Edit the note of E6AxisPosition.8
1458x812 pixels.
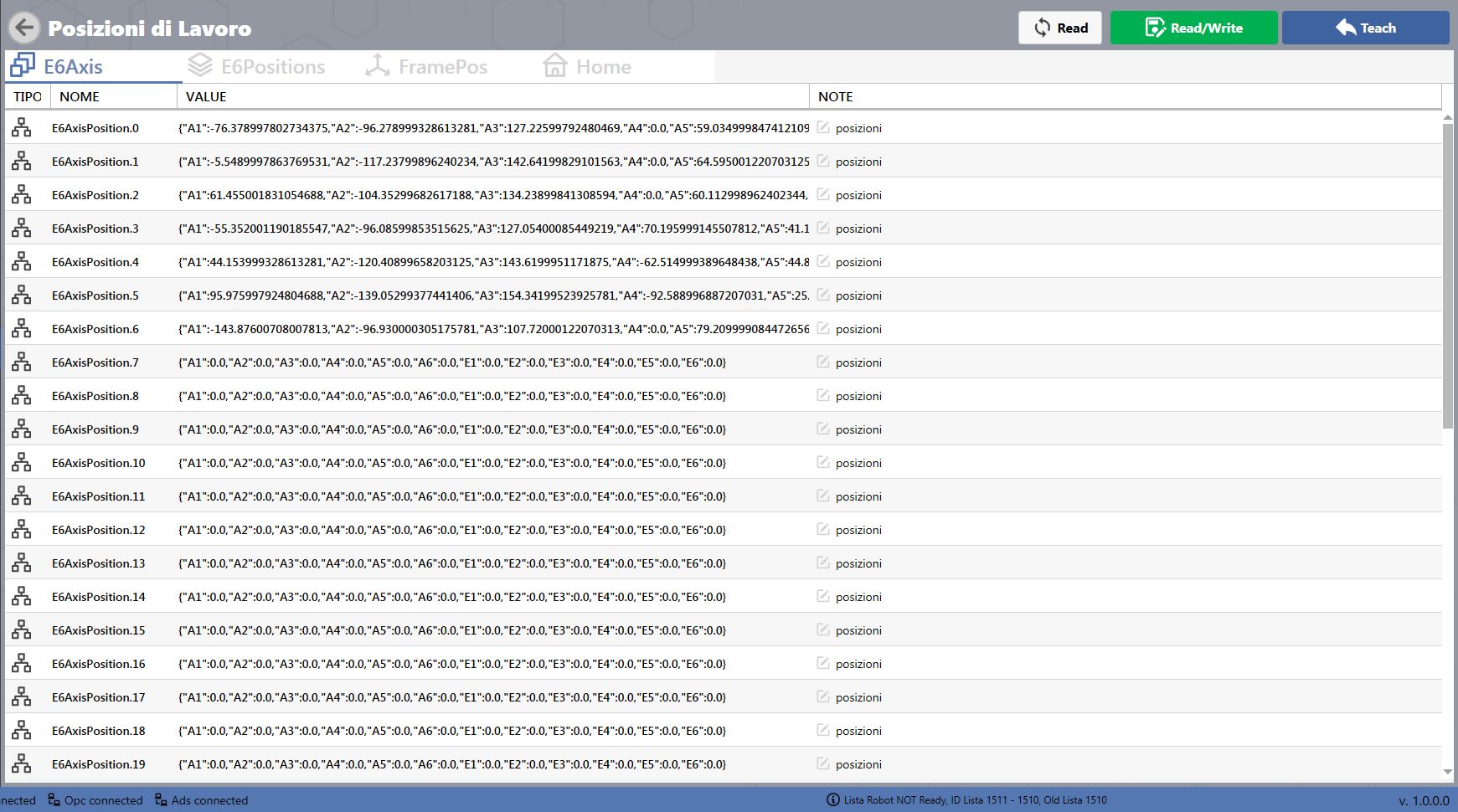click(x=823, y=395)
